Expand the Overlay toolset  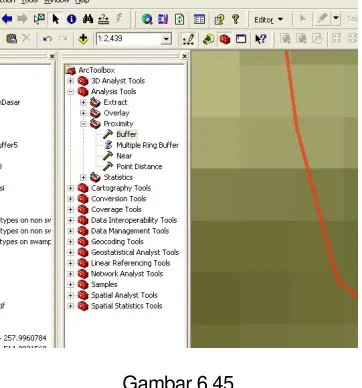coord(84,113)
